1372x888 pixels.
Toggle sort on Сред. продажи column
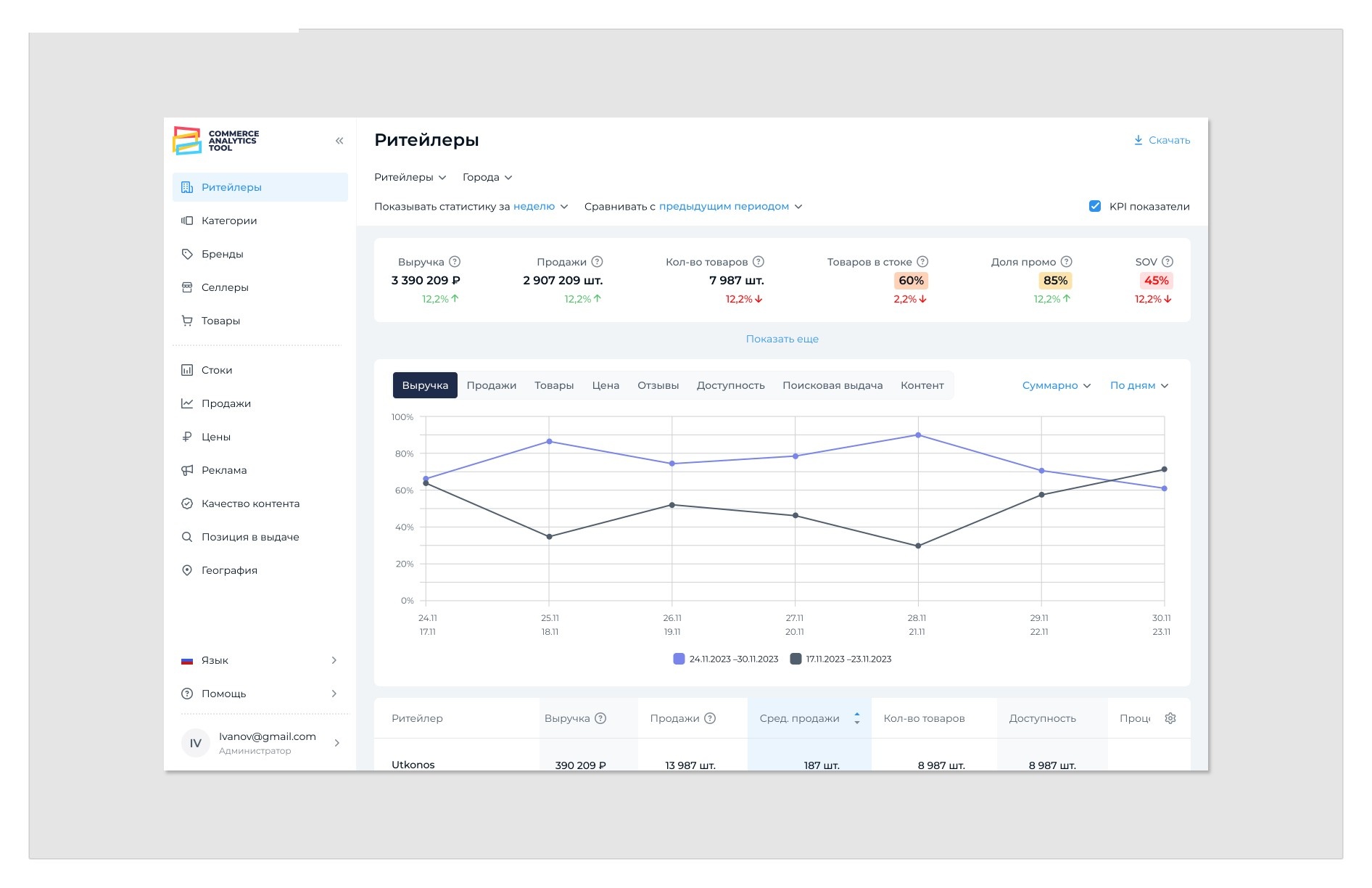(x=857, y=718)
